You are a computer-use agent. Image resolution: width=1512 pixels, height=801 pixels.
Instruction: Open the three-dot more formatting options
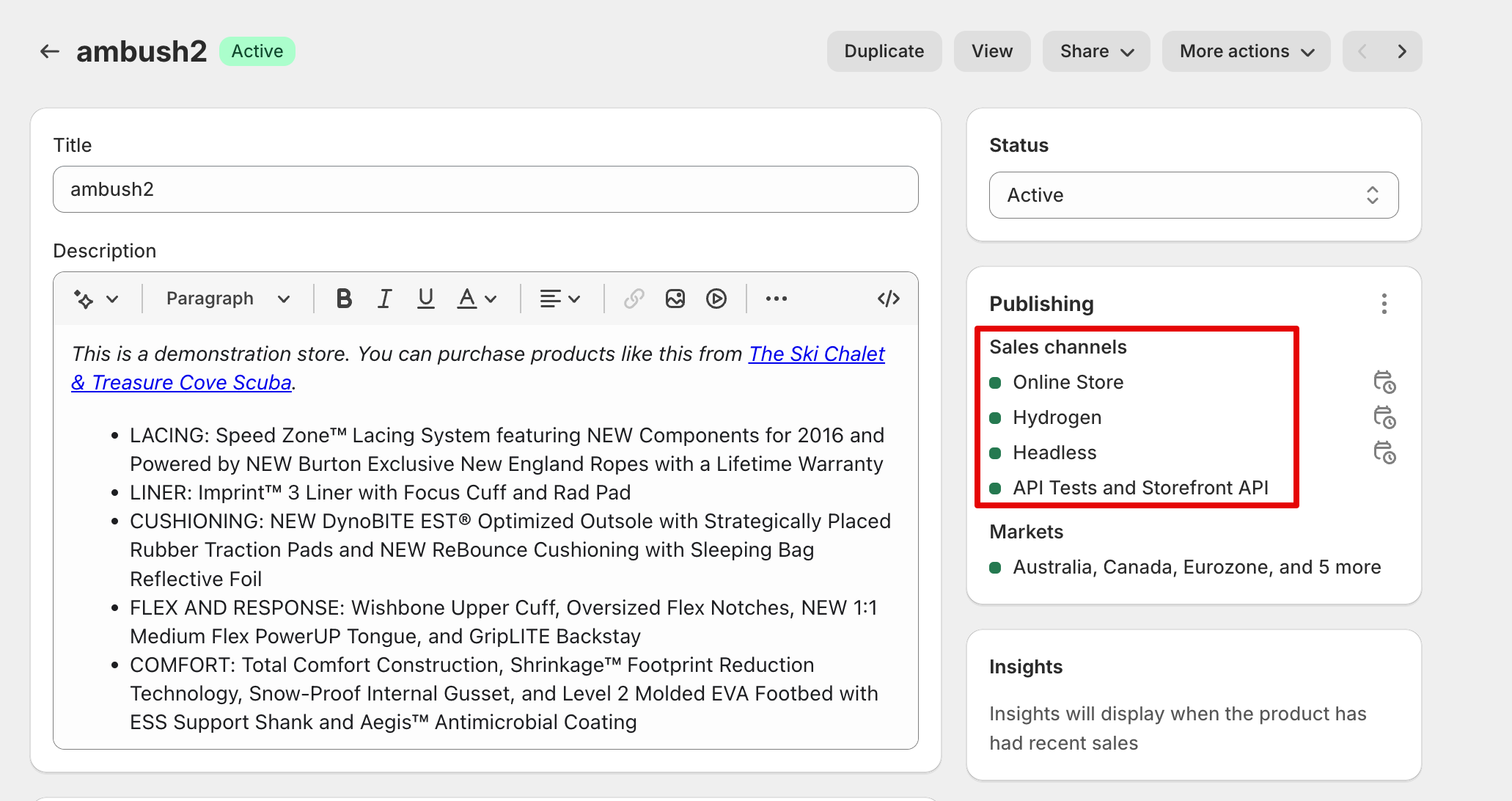coord(776,299)
